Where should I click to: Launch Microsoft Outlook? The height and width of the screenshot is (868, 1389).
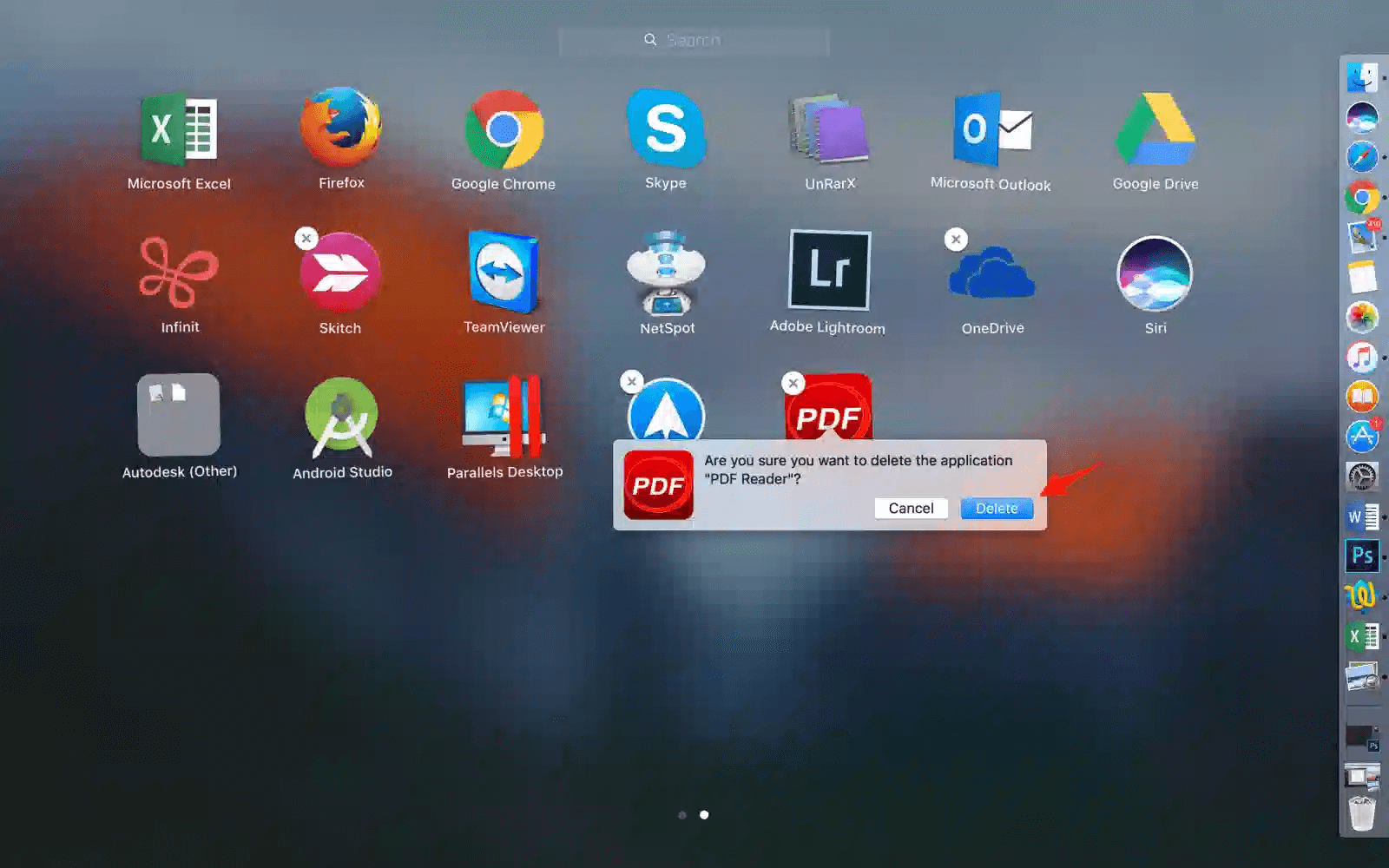pos(991,128)
